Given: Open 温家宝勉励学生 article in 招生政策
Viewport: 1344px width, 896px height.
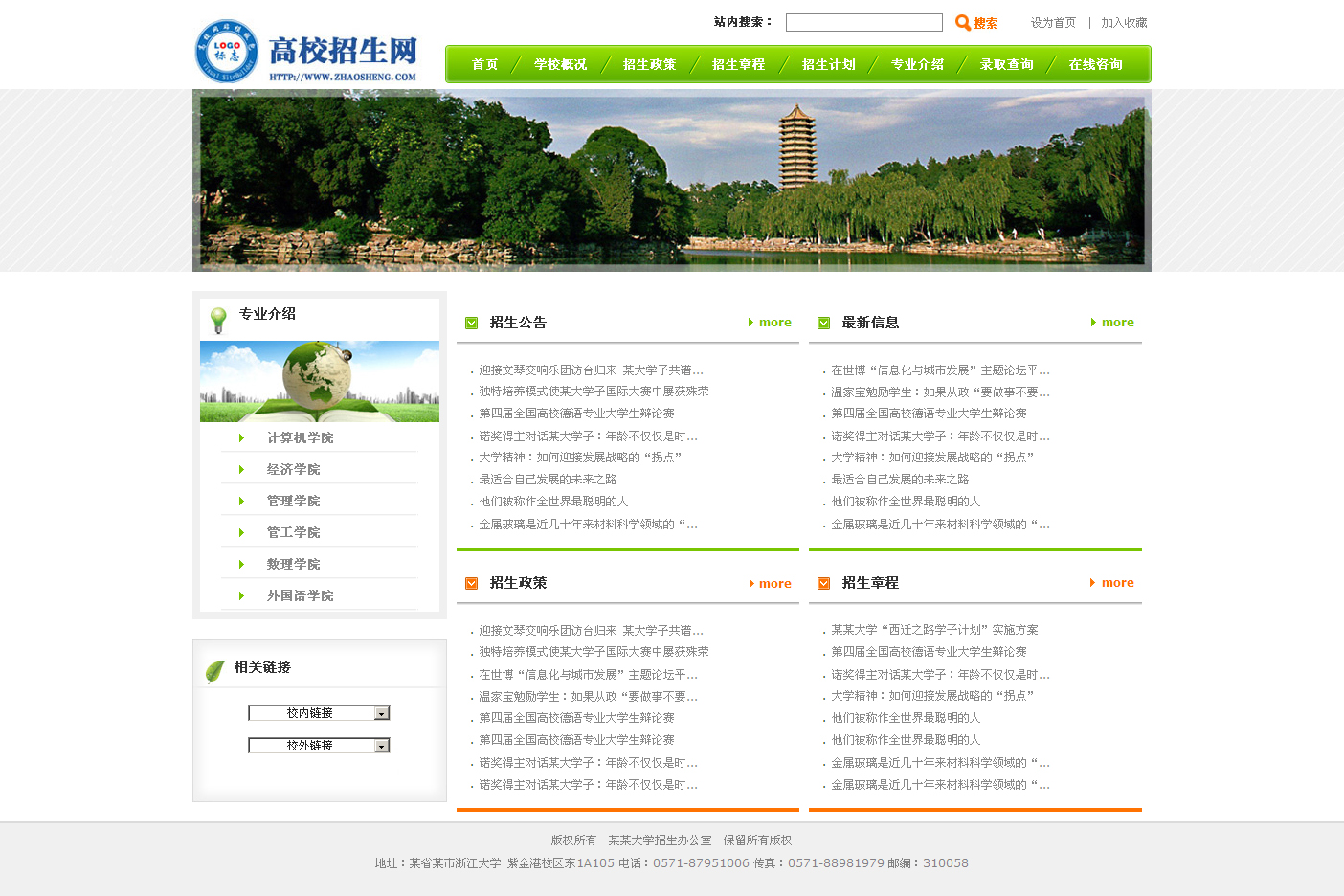Looking at the screenshot, I should tap(588, 697).
